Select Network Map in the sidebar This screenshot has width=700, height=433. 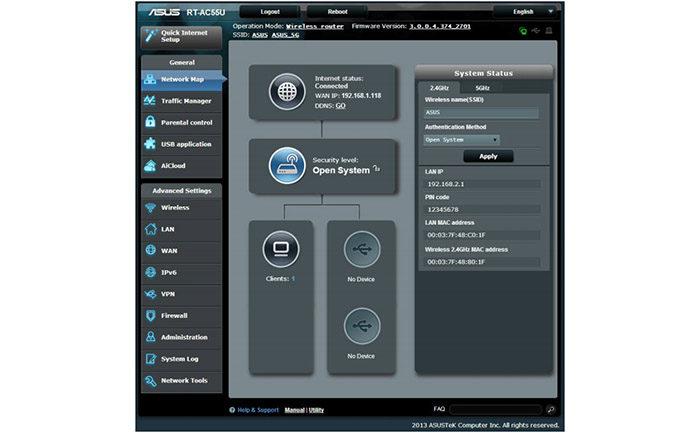[x=182, y=79]
